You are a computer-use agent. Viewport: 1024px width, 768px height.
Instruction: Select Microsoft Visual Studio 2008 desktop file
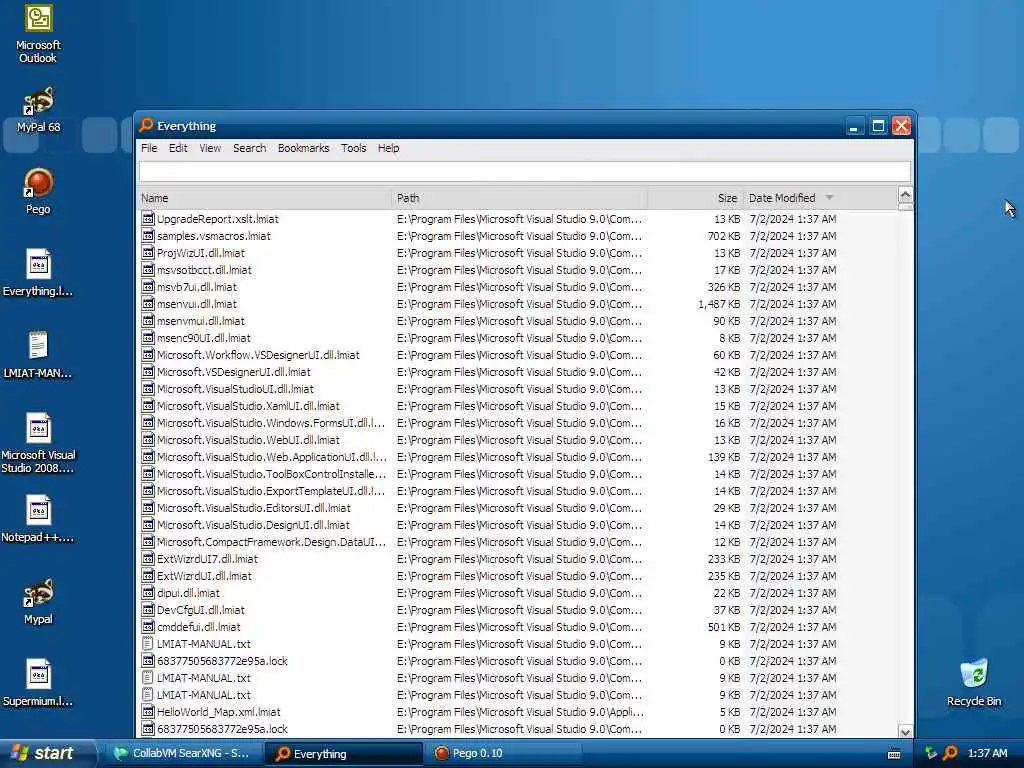pos(39,443)
